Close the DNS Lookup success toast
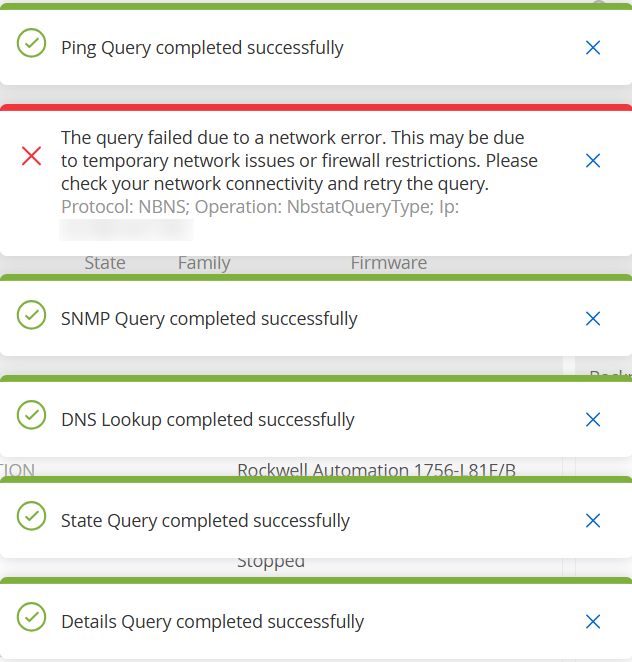Image resolution: width=632 pixels, height=662 pixels. 593,420
